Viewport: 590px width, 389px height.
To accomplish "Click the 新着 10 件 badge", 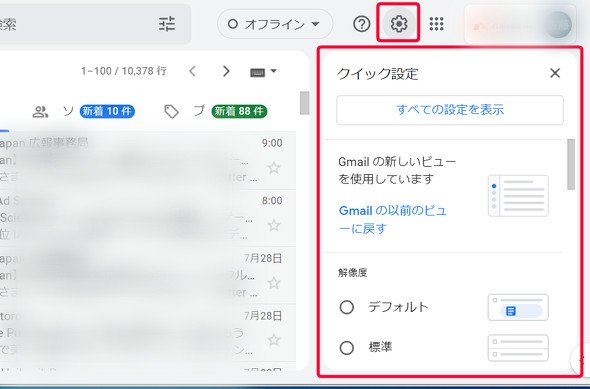I will 107,111.
